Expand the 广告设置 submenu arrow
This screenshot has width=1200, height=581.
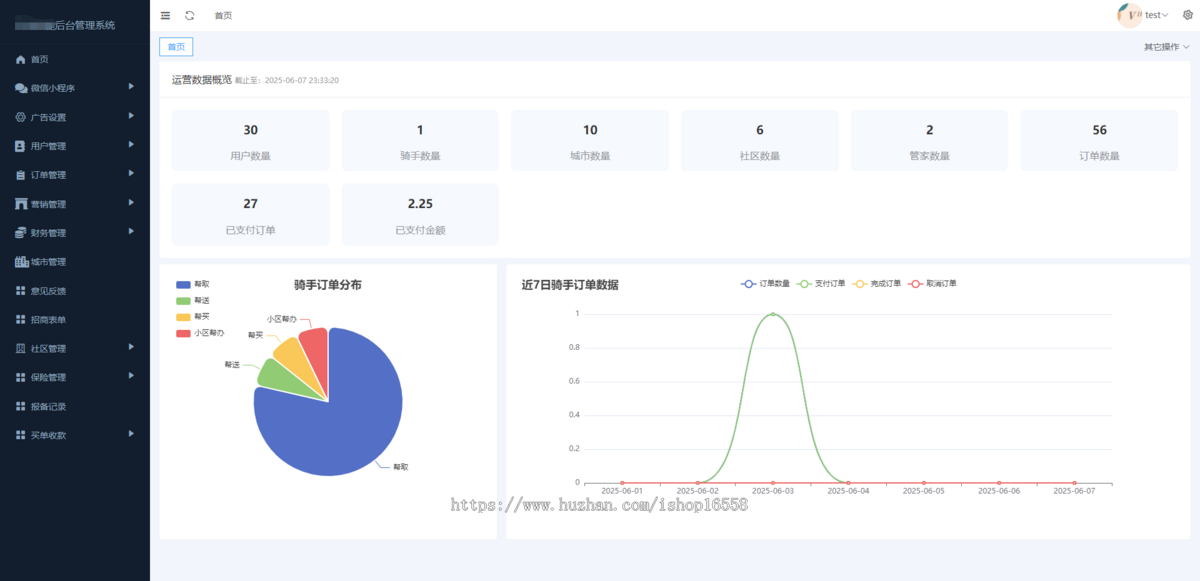click(x=131, y=116)
